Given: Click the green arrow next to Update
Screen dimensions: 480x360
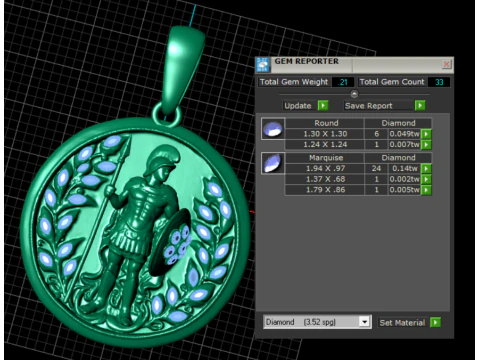Looking at the screenshot, I should pos(323,106).
